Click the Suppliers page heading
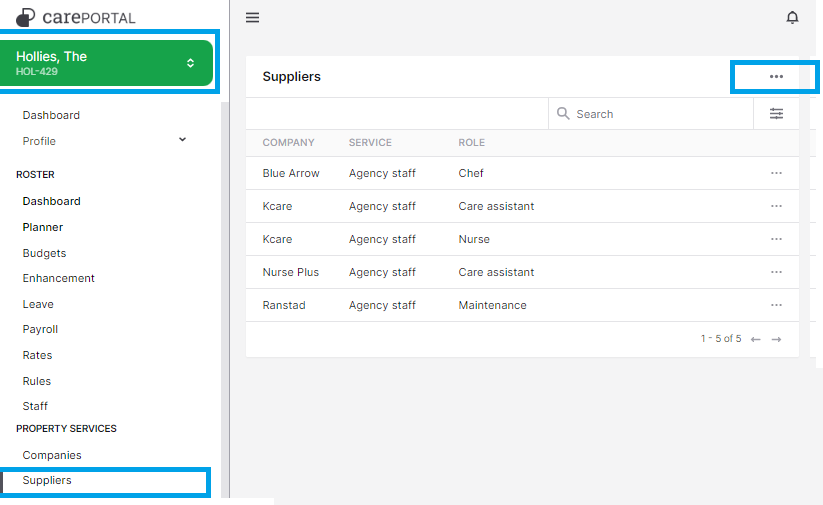This screenshot has width=823, height=505. pyautogui.click(x=291, y=77)
